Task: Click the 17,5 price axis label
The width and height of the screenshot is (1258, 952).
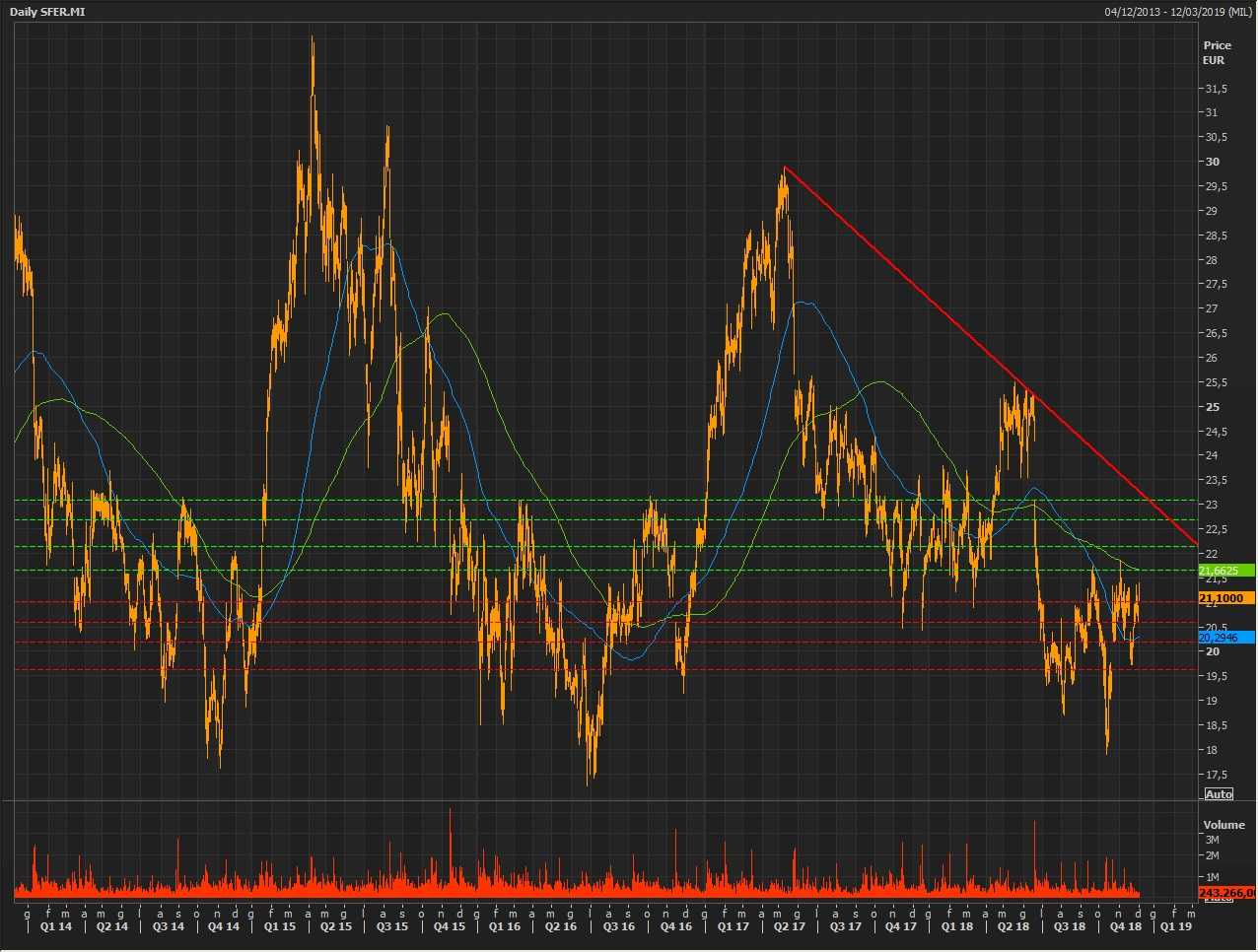Action: 1216,775
